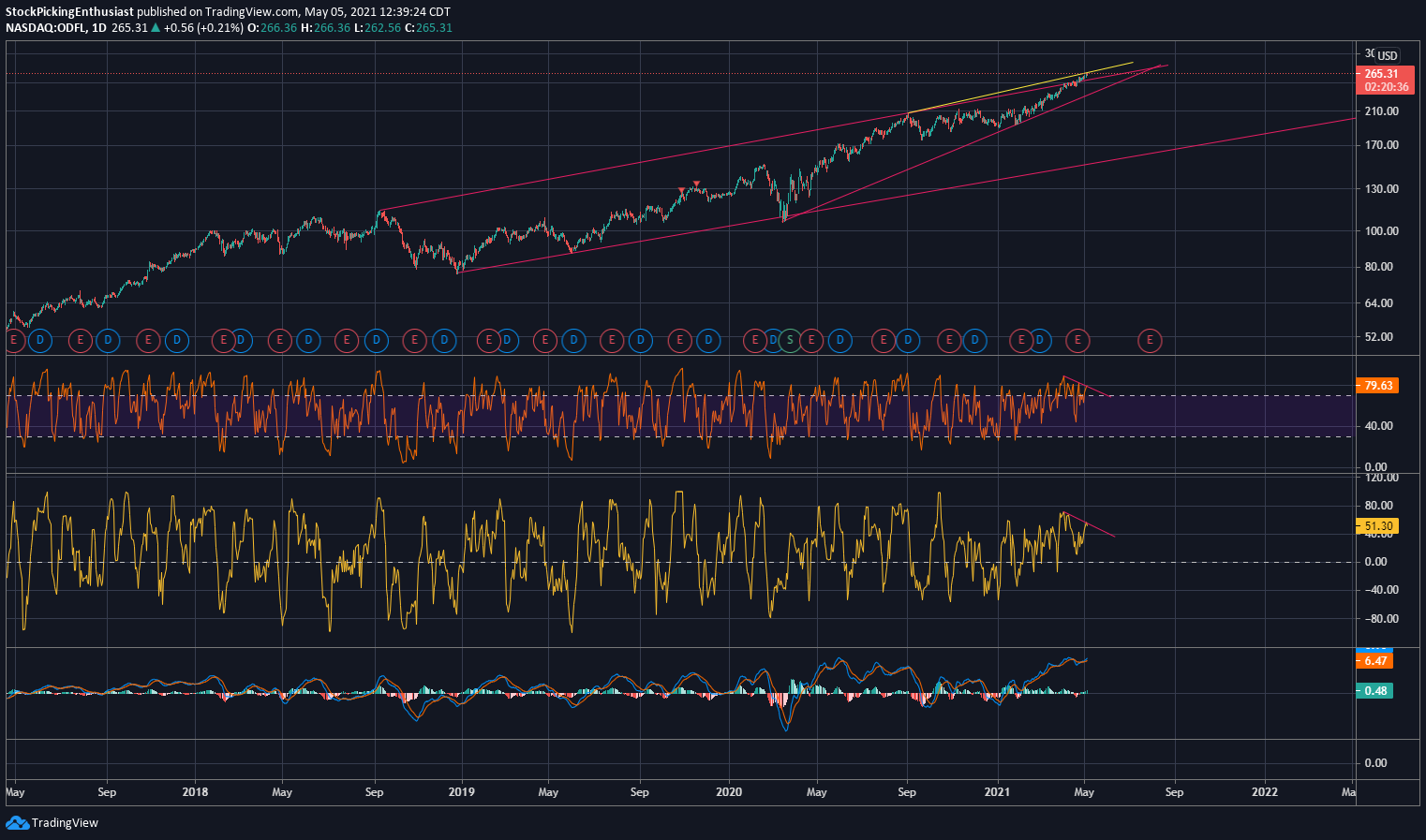
Task: Select the pink divergence line on the yellow oscillator
Action: coord(1089,524)
